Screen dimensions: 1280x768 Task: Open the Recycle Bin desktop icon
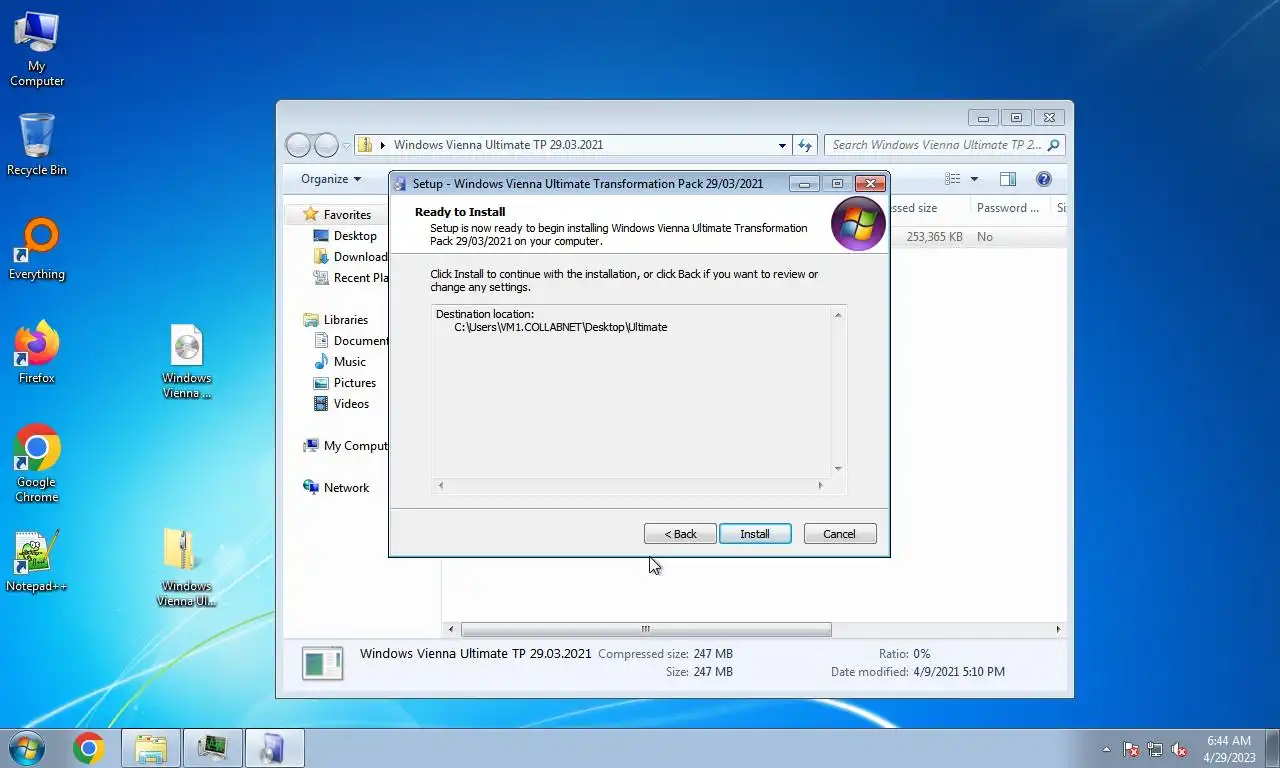pos(37,144)
